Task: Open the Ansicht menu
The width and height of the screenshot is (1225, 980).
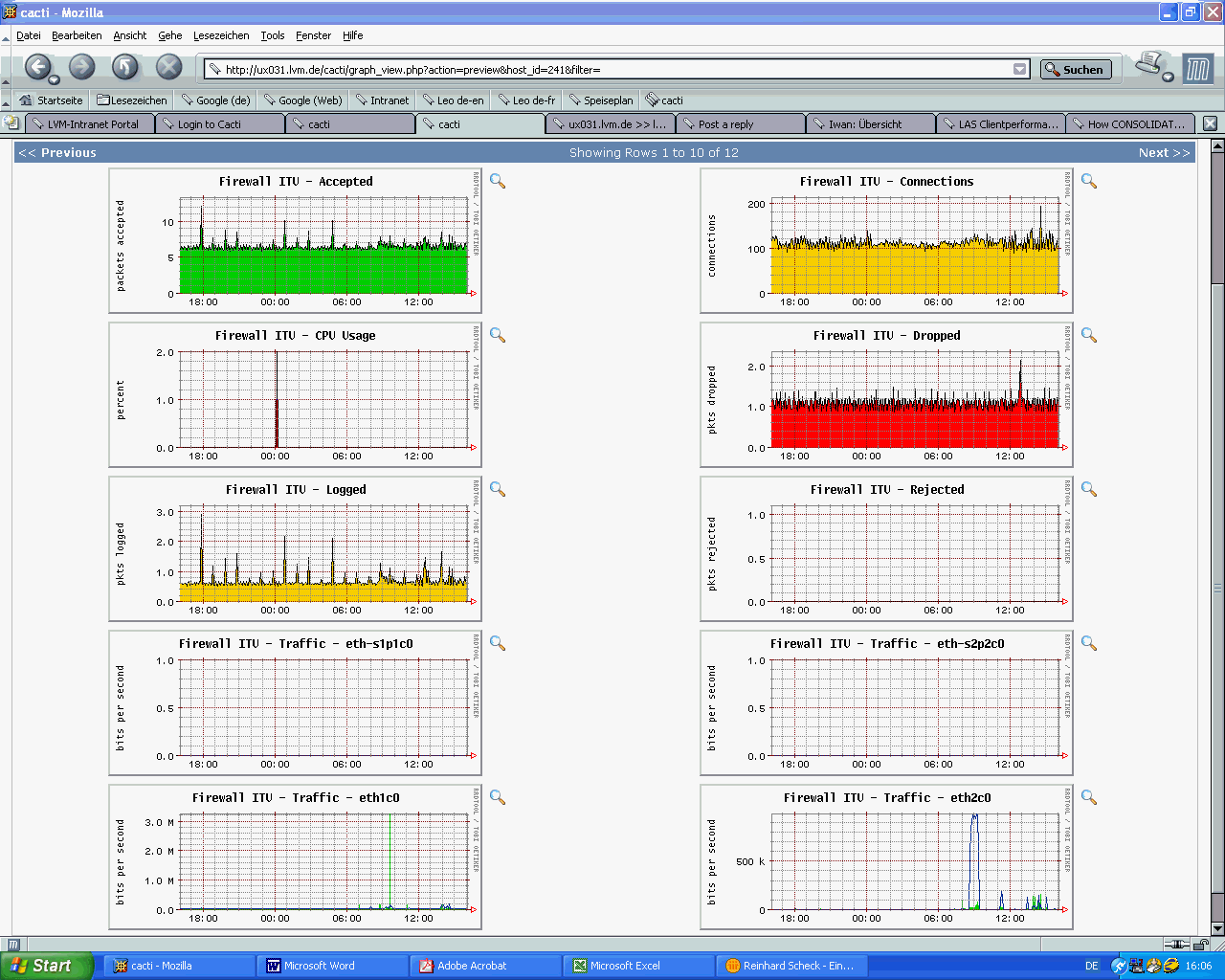Action: (130, 35)
